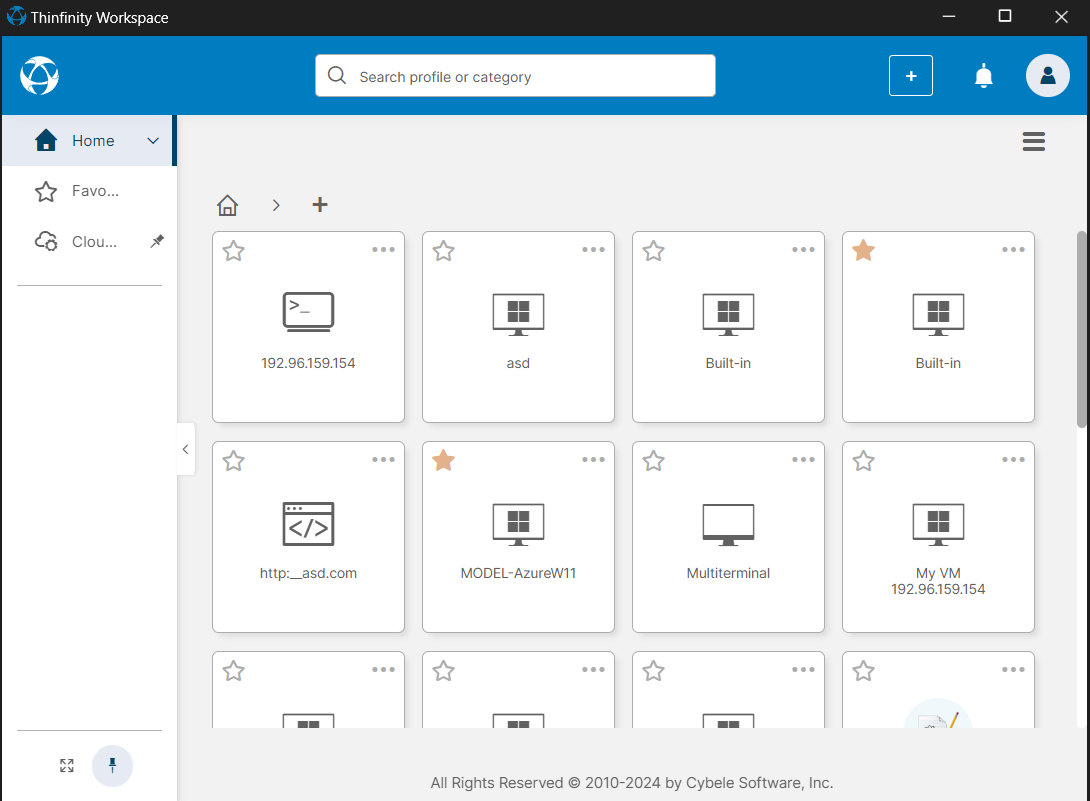
Task: Open more options for the asd card
Action: coord(593,250)
